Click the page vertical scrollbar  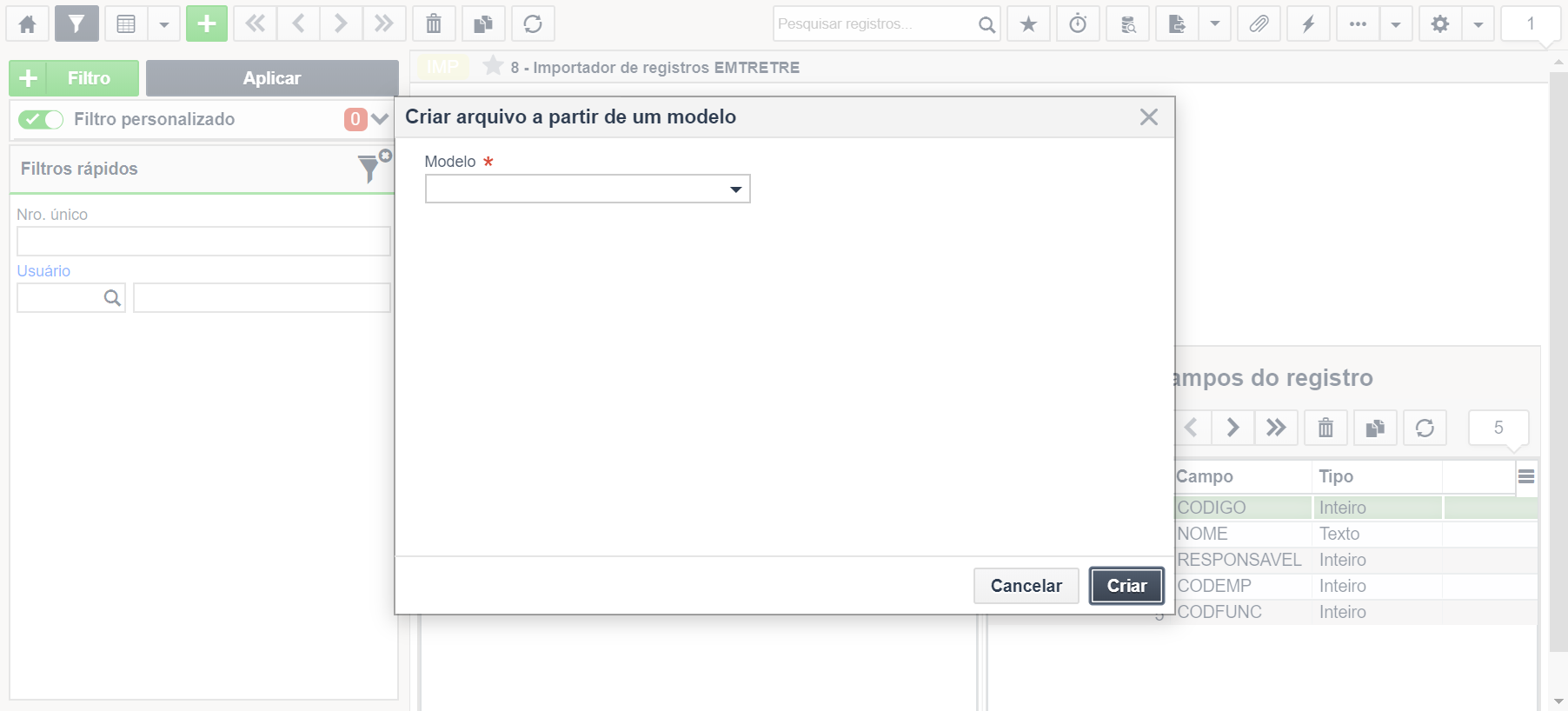(1558, 361)
